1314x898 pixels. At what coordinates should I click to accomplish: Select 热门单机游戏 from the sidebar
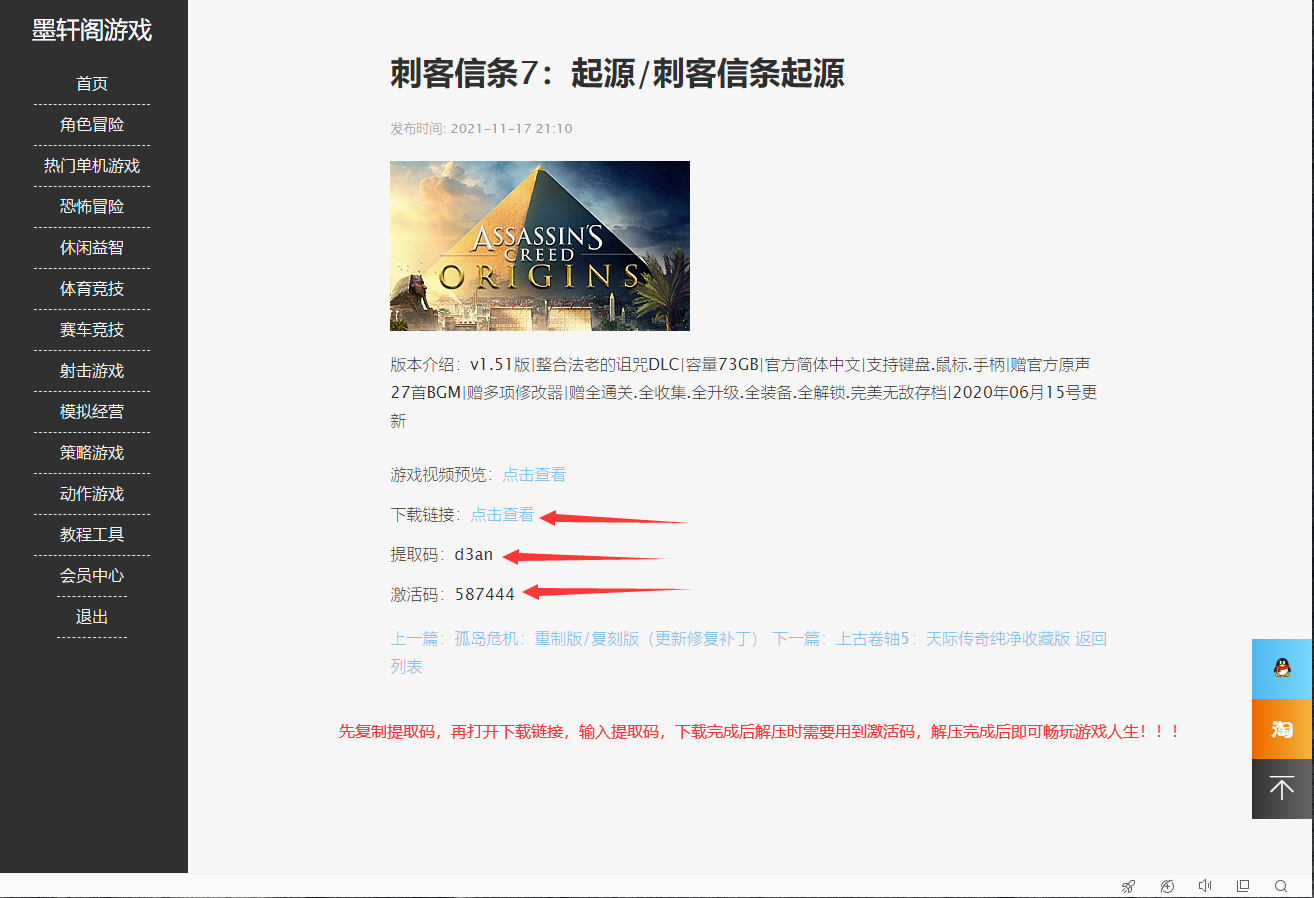pyautogui.click(x=92, y=166)
